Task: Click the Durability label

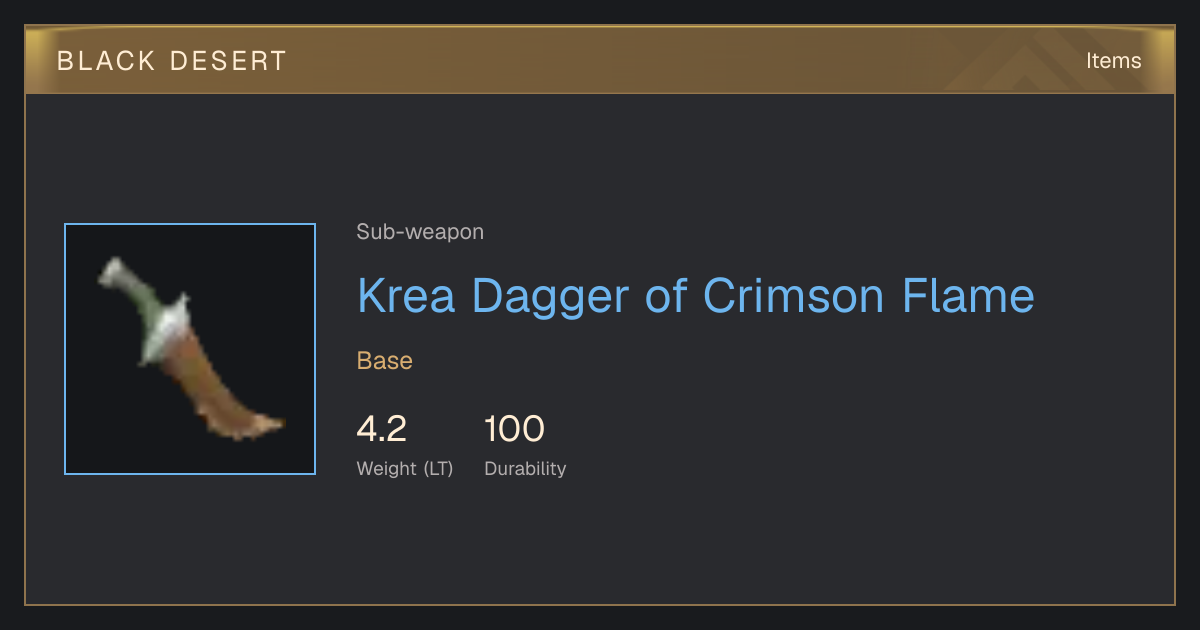Action: pyautogui.click(x=525, y=468)
